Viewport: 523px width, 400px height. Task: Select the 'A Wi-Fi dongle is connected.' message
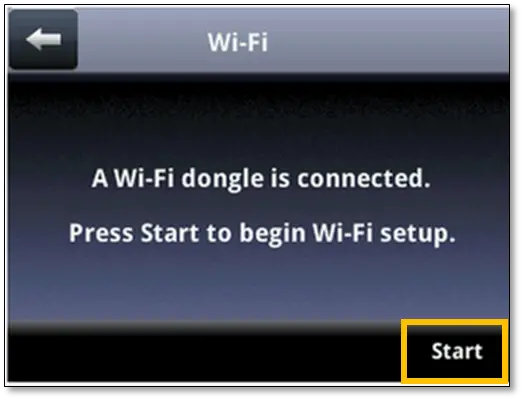261,178
